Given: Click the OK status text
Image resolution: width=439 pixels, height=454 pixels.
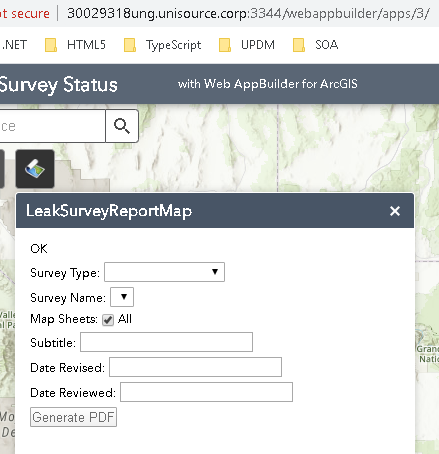Looking at the screenshot, I should [x=39, y=249].
